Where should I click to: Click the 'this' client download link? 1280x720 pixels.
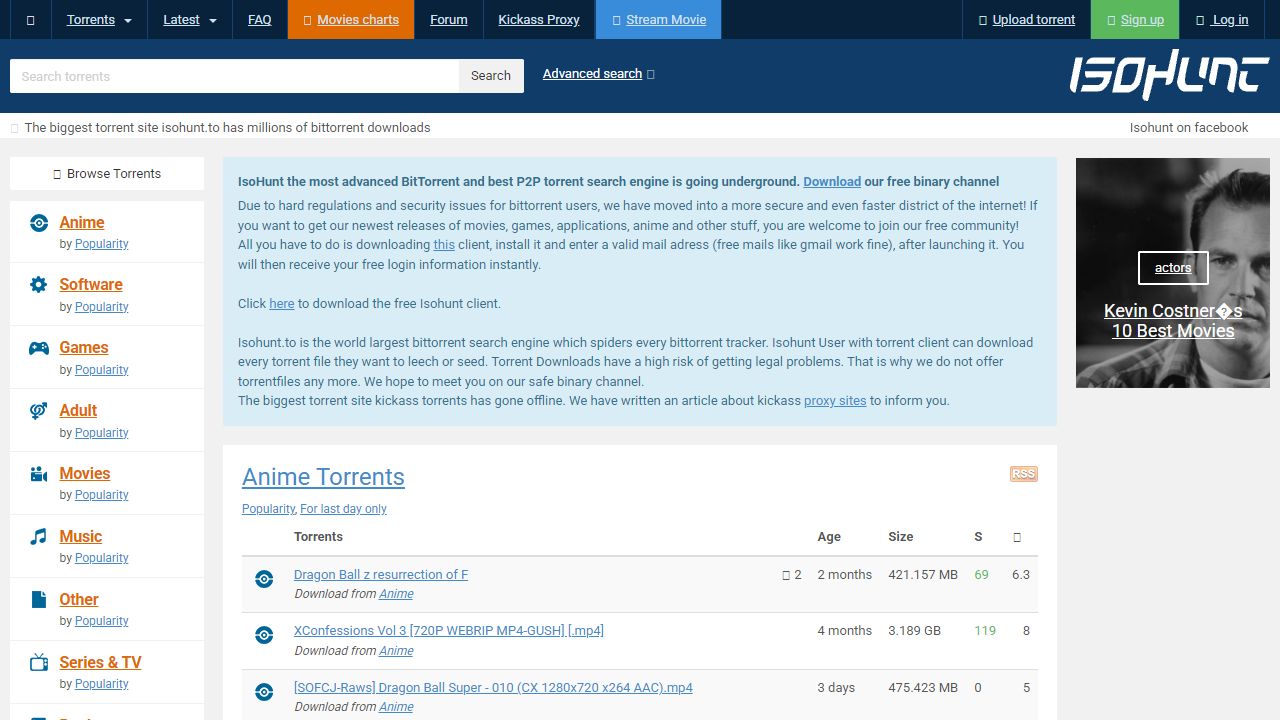coord(444,245)
